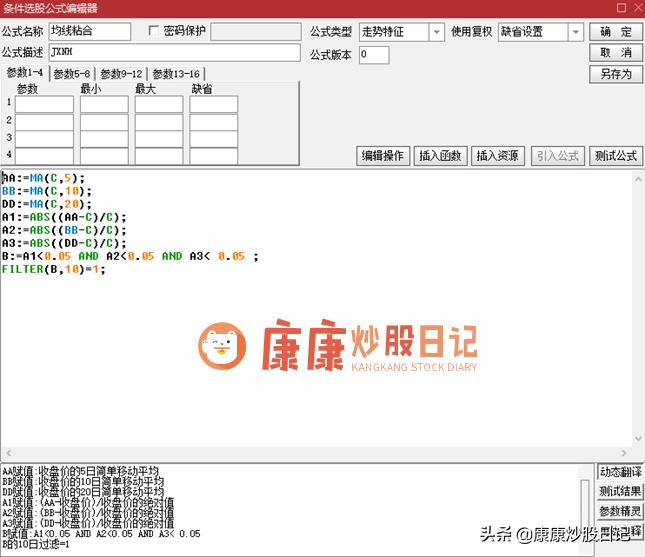Screen dimensions: 645x557
Task: Click the 公式描述 input field
Action: (174, 52)
